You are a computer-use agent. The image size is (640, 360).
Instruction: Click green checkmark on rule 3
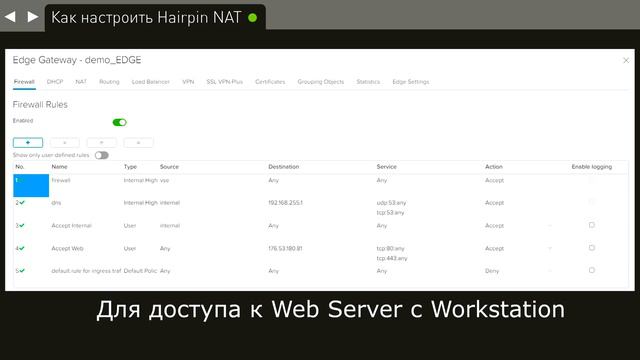[x=22, y=225]
